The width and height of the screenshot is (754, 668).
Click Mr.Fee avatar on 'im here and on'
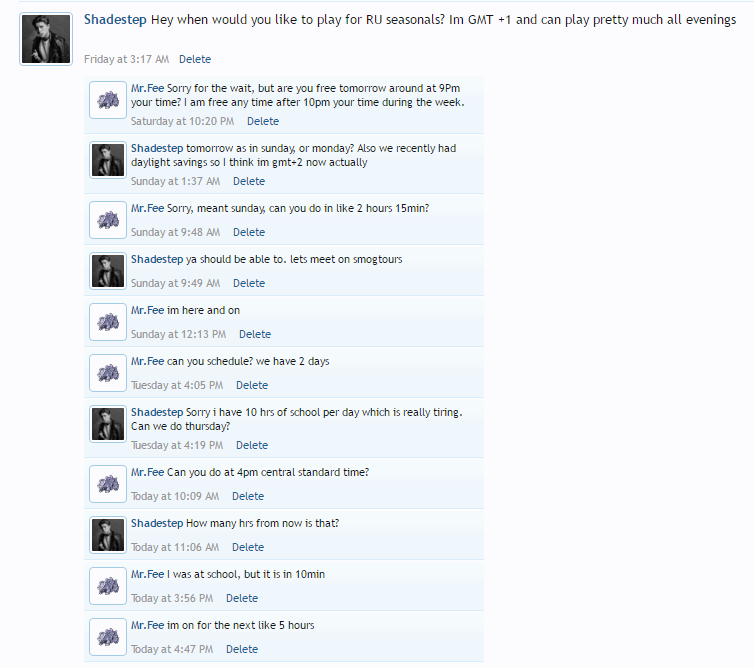click(108, 322)
